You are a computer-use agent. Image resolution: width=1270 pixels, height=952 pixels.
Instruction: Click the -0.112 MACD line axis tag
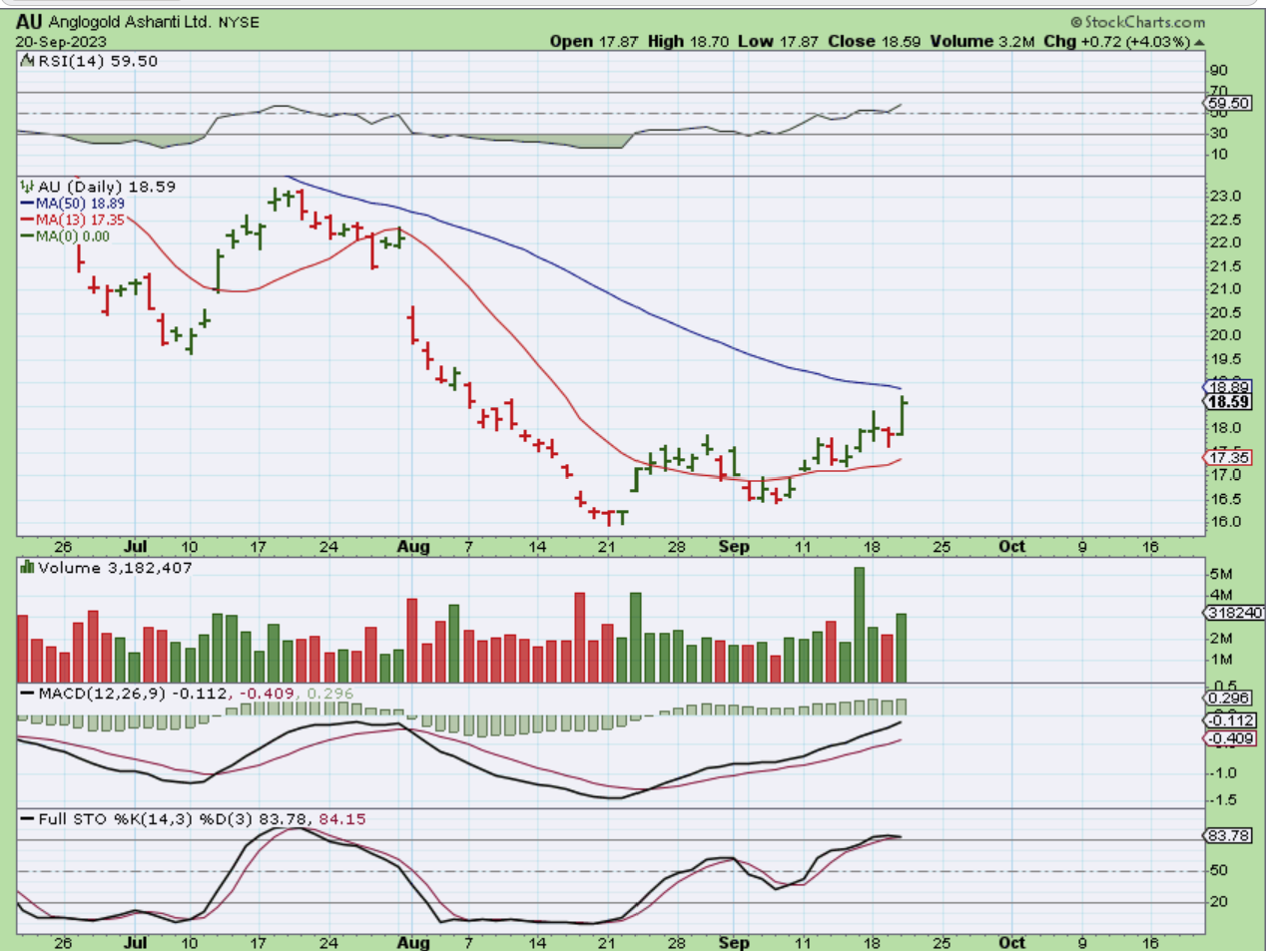1229,719
